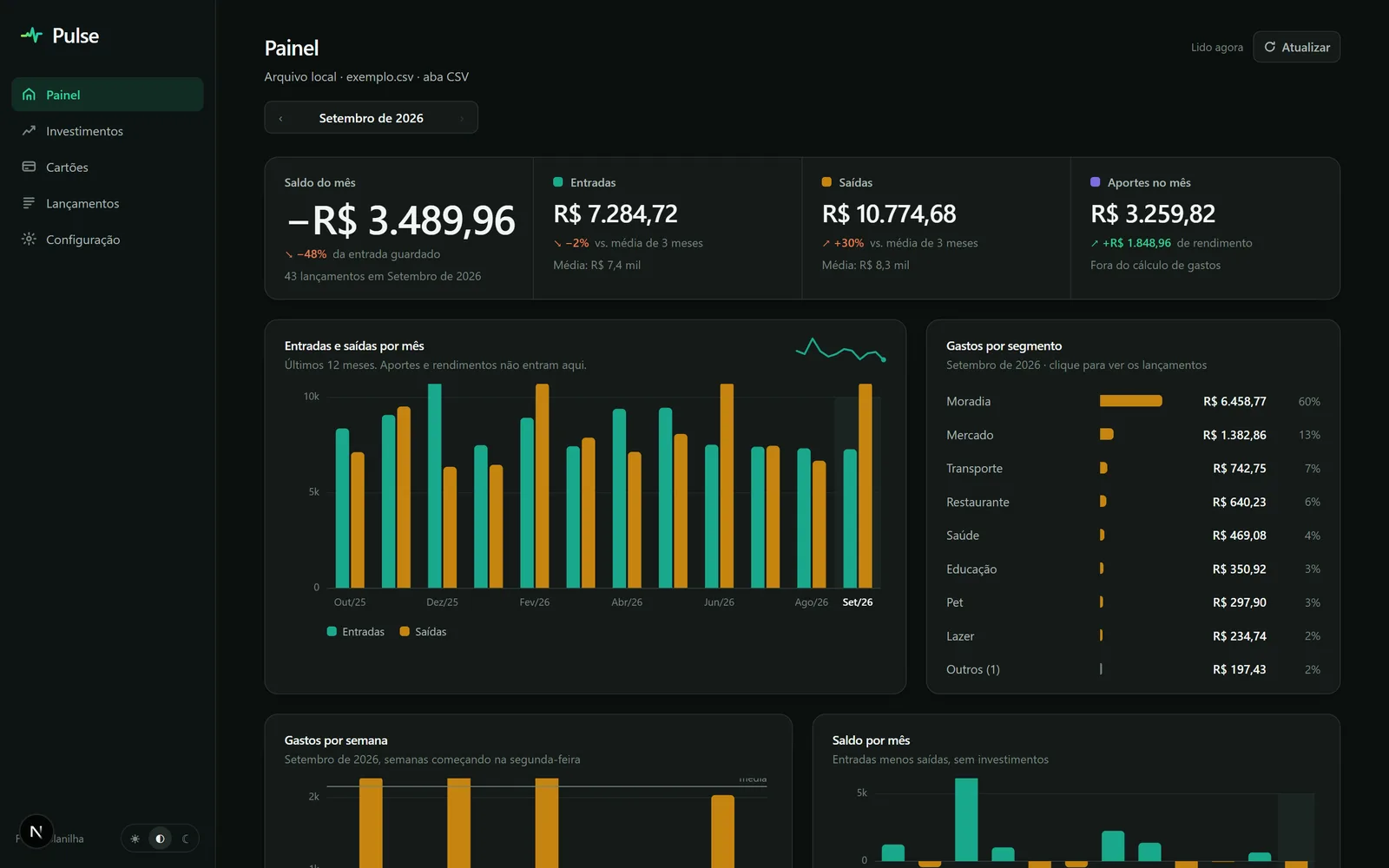Open the Painel home icon in sidebar
1389x868 pixels.
pos(29,95)
